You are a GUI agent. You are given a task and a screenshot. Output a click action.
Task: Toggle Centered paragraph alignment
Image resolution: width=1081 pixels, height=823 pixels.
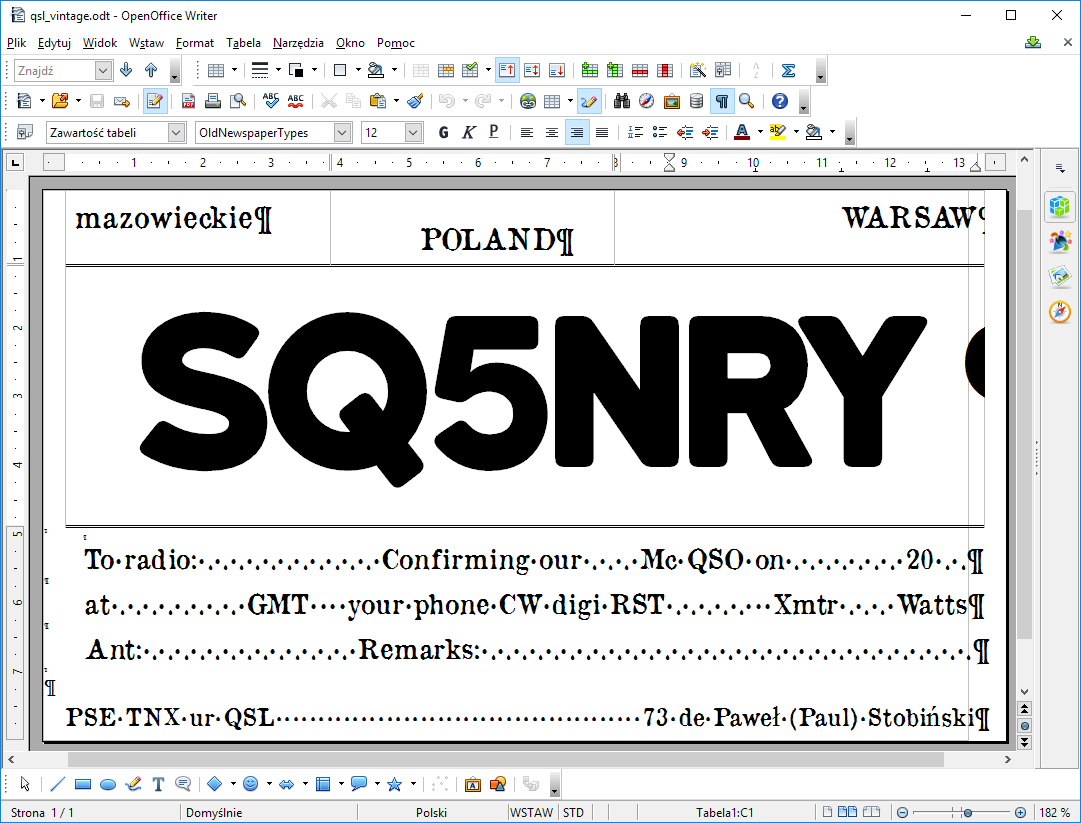[x=552, y=132]
